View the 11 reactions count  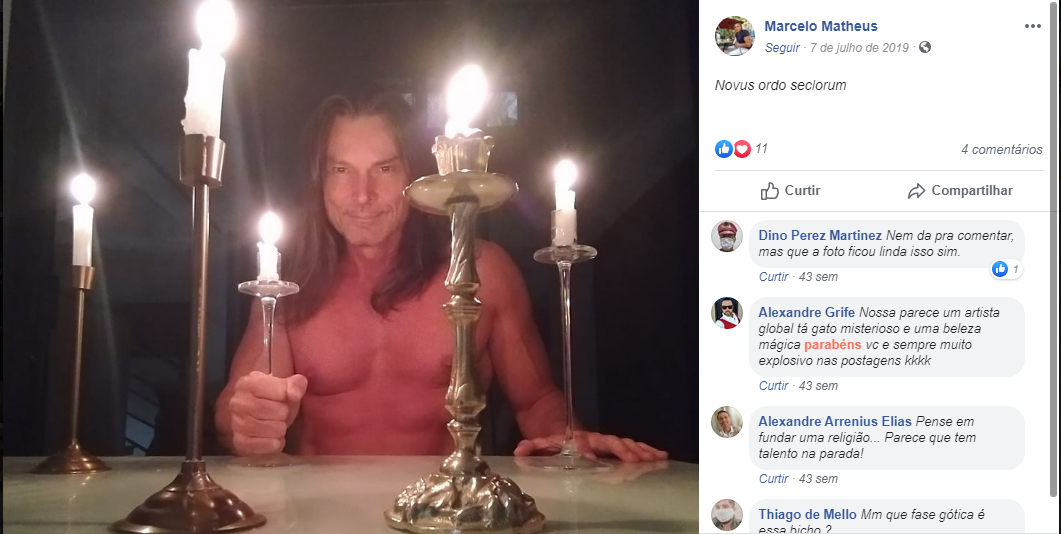(761, 149)
